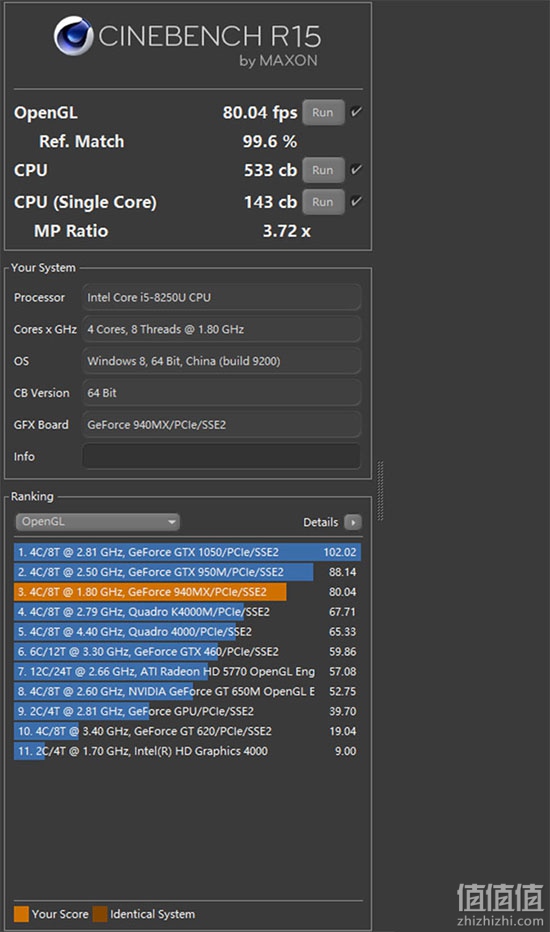Select the highlighted GeForce 940MX ranking entry
Viewport: 550px width, 932px height.
[x=187, y=592]
